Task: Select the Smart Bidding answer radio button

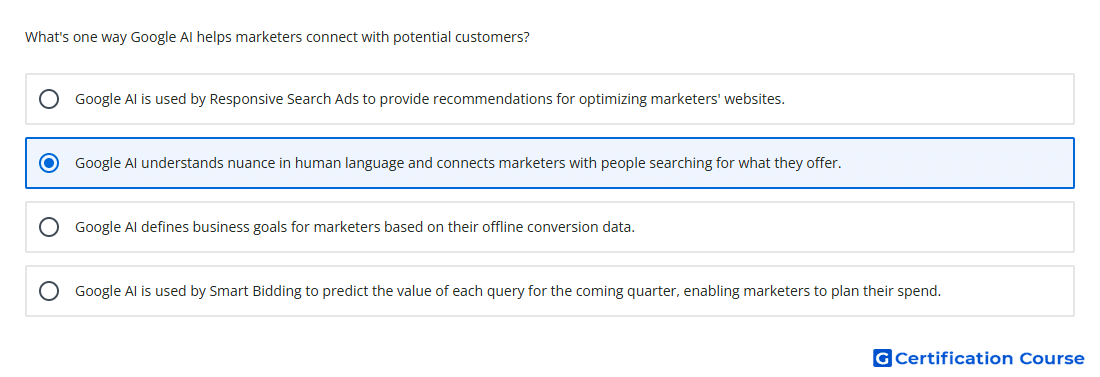Action: (x=49, y=291)
